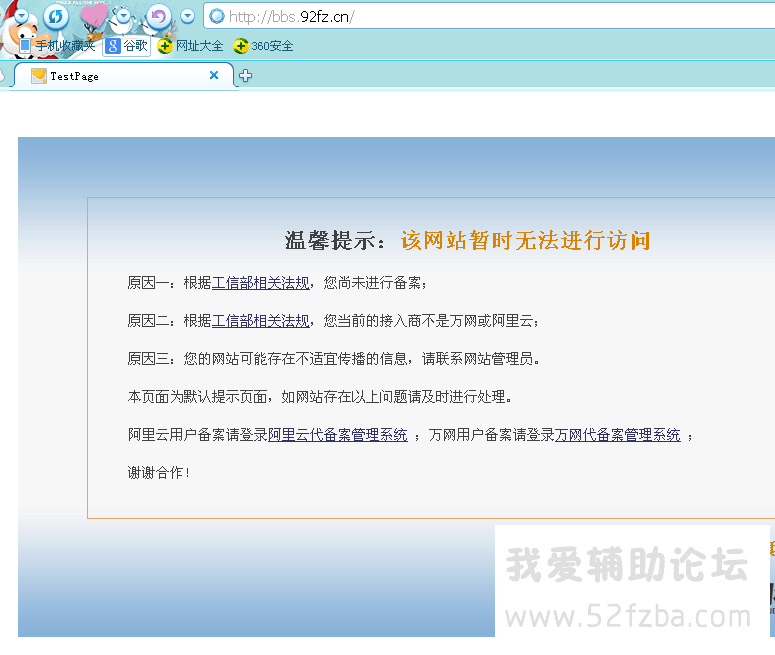Focus the address bar showing bbs.92fz.cn
The width and height of the screenshot is (775, 655).
pos(489,17)
